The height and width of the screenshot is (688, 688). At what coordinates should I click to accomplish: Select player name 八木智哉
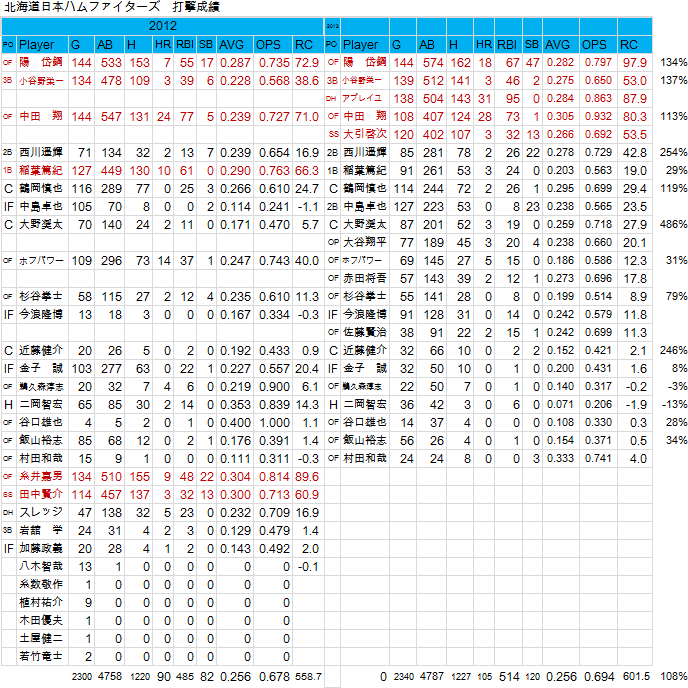tap(41, 566)
